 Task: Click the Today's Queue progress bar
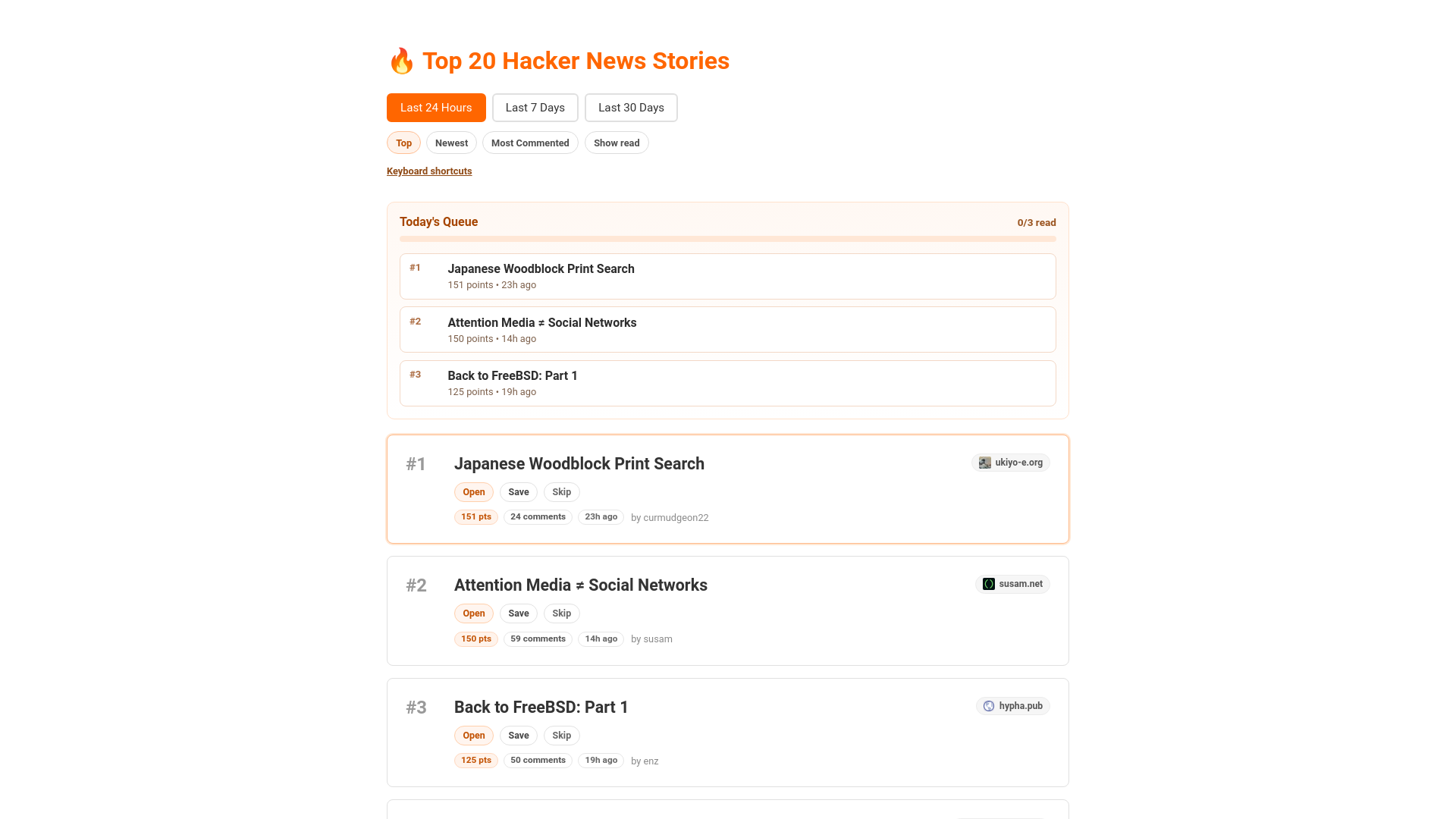click(x=728, y=239)
